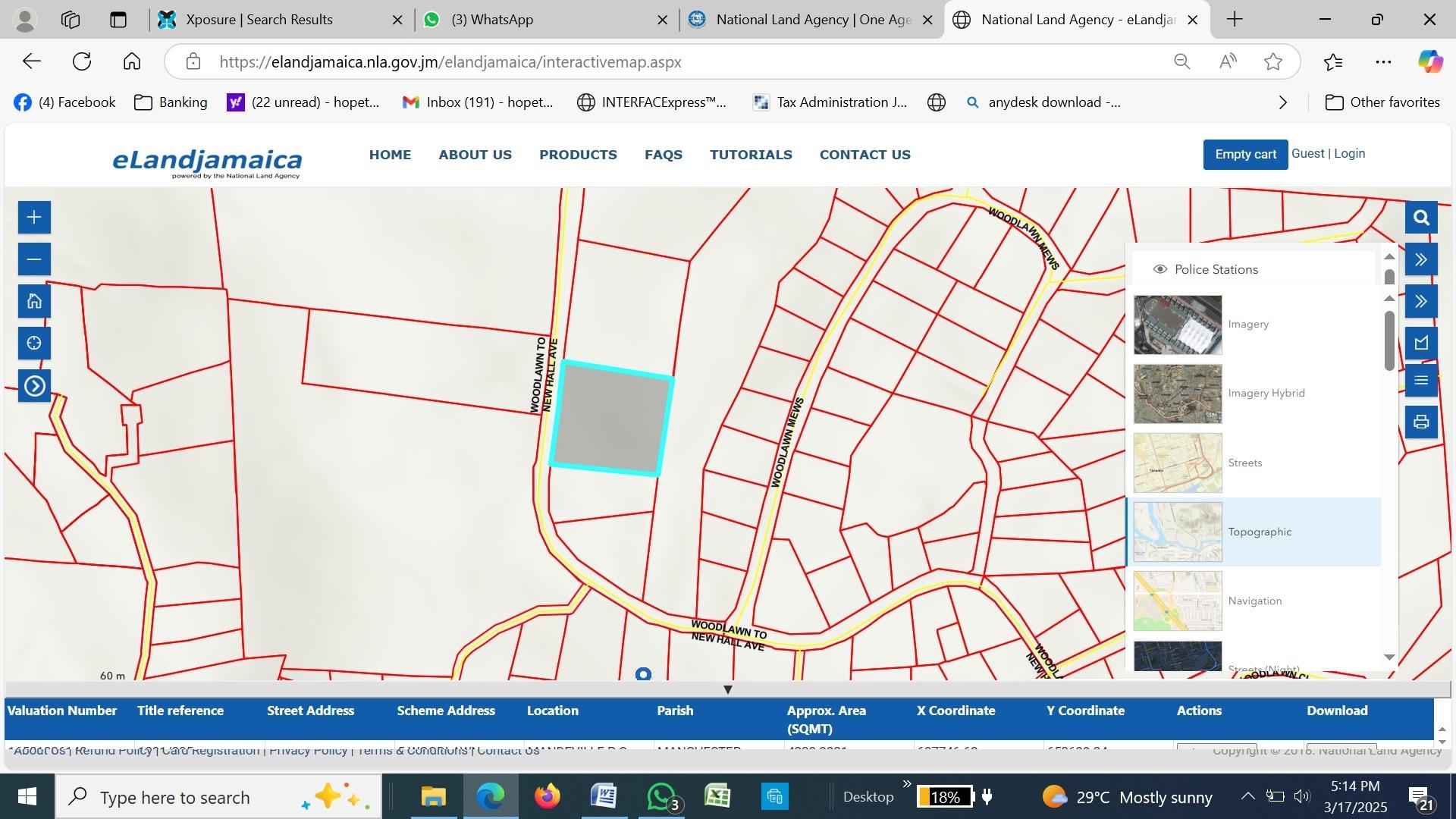Open Tax Administration bookmark
The width and height of the screenshot is (1456, 819).
[830, 102]
